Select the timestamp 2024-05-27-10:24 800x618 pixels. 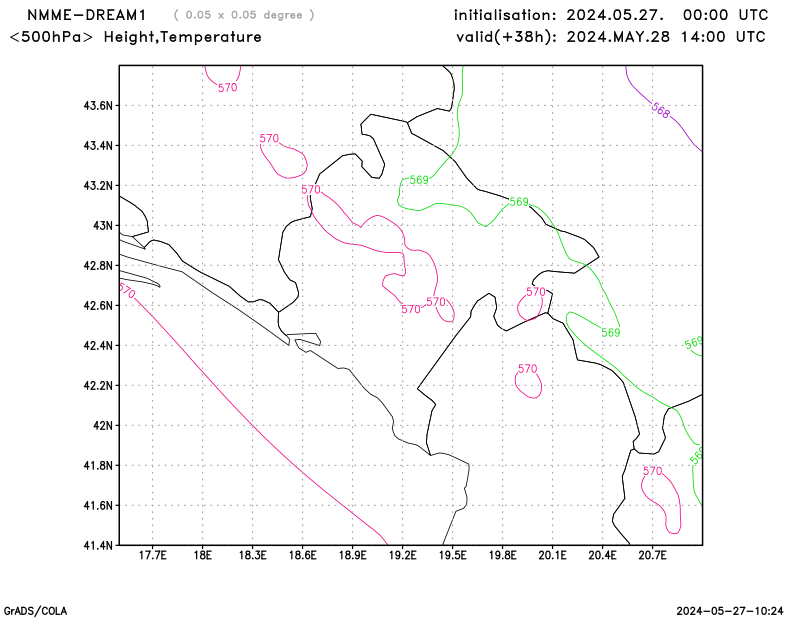(x=730, y=611)
